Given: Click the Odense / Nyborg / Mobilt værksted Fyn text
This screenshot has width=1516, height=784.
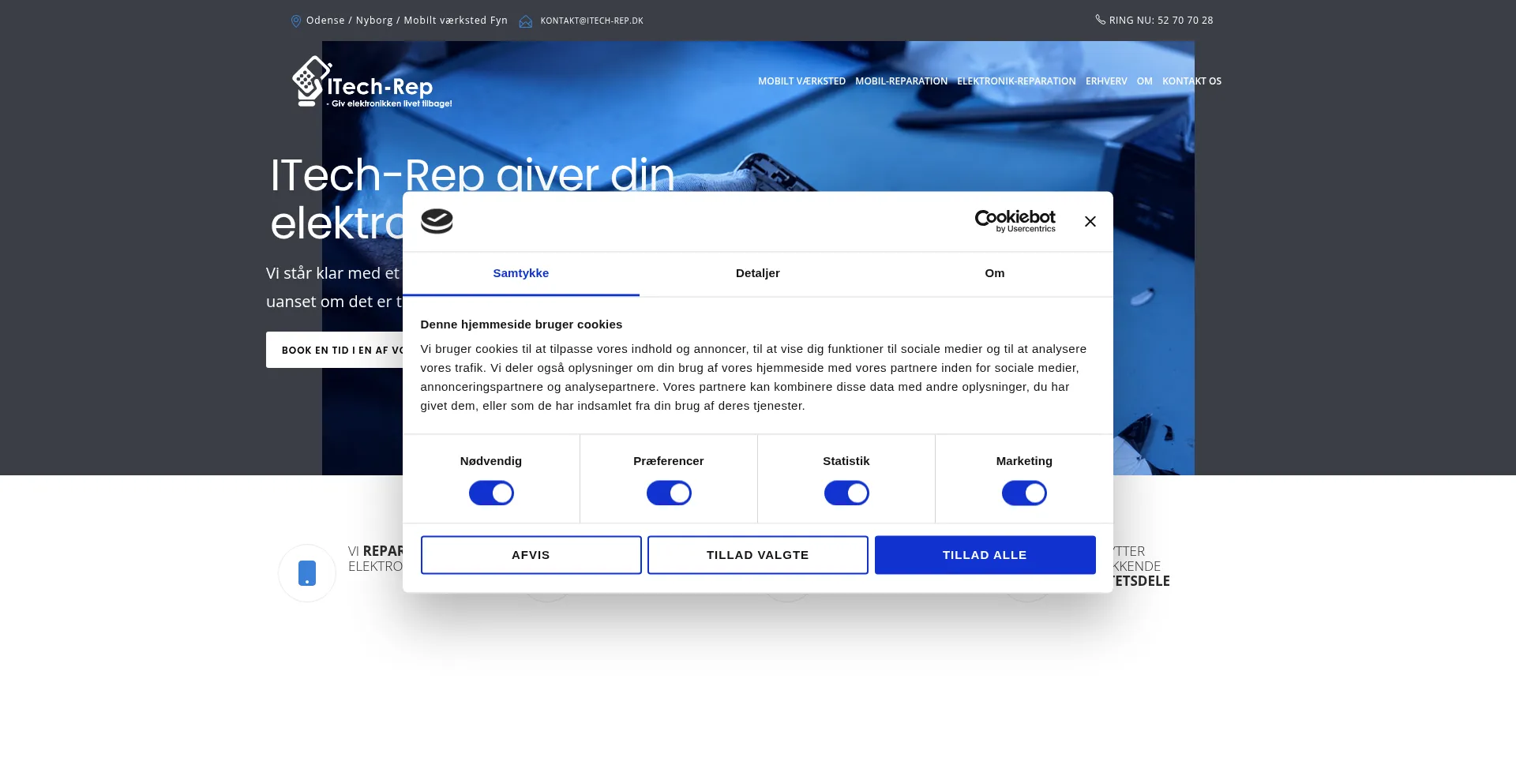Looking at the screenshot, I should coord(407,21).
